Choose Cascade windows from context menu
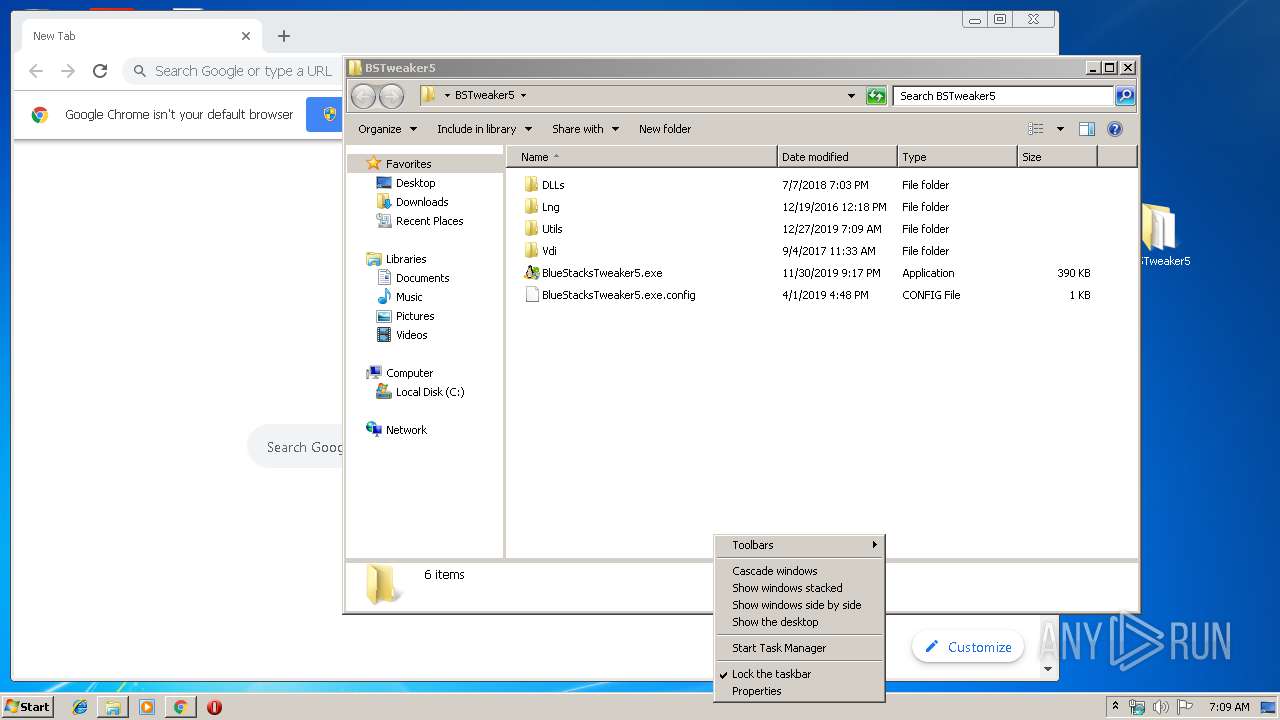Image resolution: width=1280 pixels, height=720 pixels. pos(799,571)
